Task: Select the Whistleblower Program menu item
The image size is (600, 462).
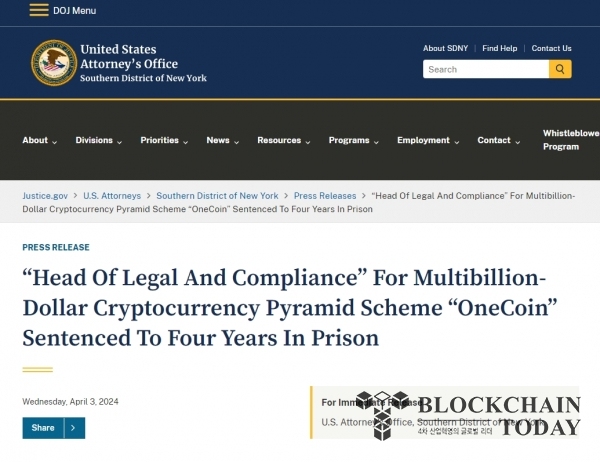Action: (571, 140)
